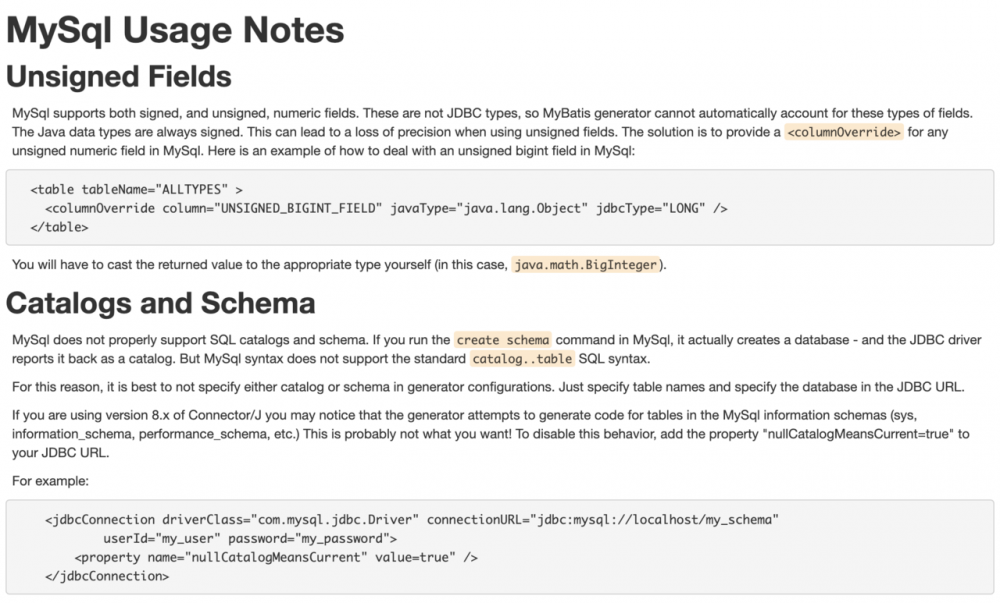Click the jdbcConnection driverClass code line
1000x603 pixels.
(x=412, y=519)
